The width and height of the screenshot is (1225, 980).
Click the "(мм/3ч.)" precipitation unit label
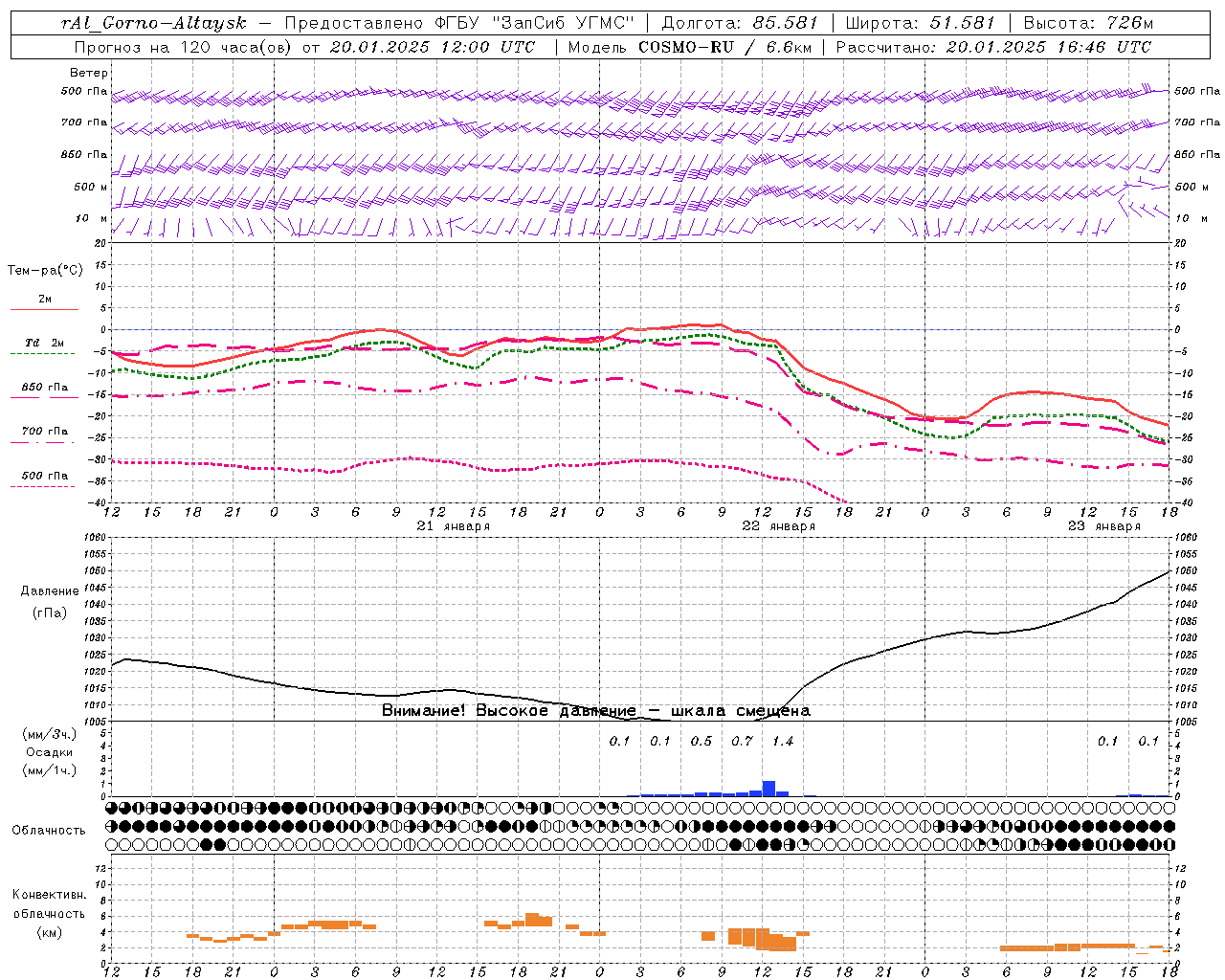(49, 735)
